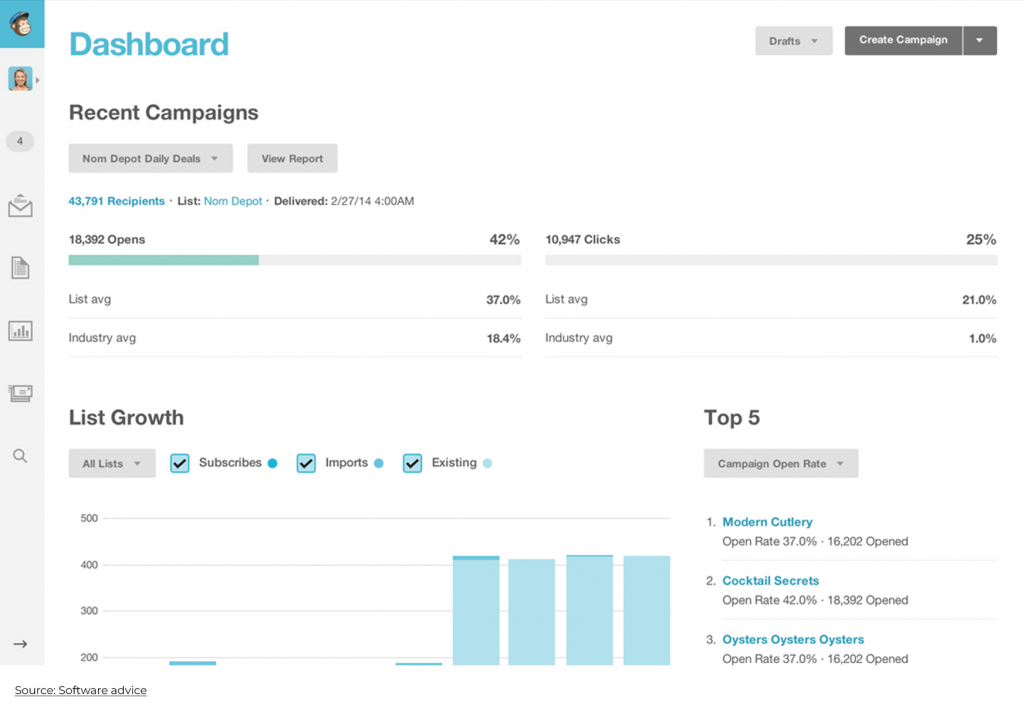The image size is (1024, 707).
Task: Click the Create Campaign button
Action: 903,40
